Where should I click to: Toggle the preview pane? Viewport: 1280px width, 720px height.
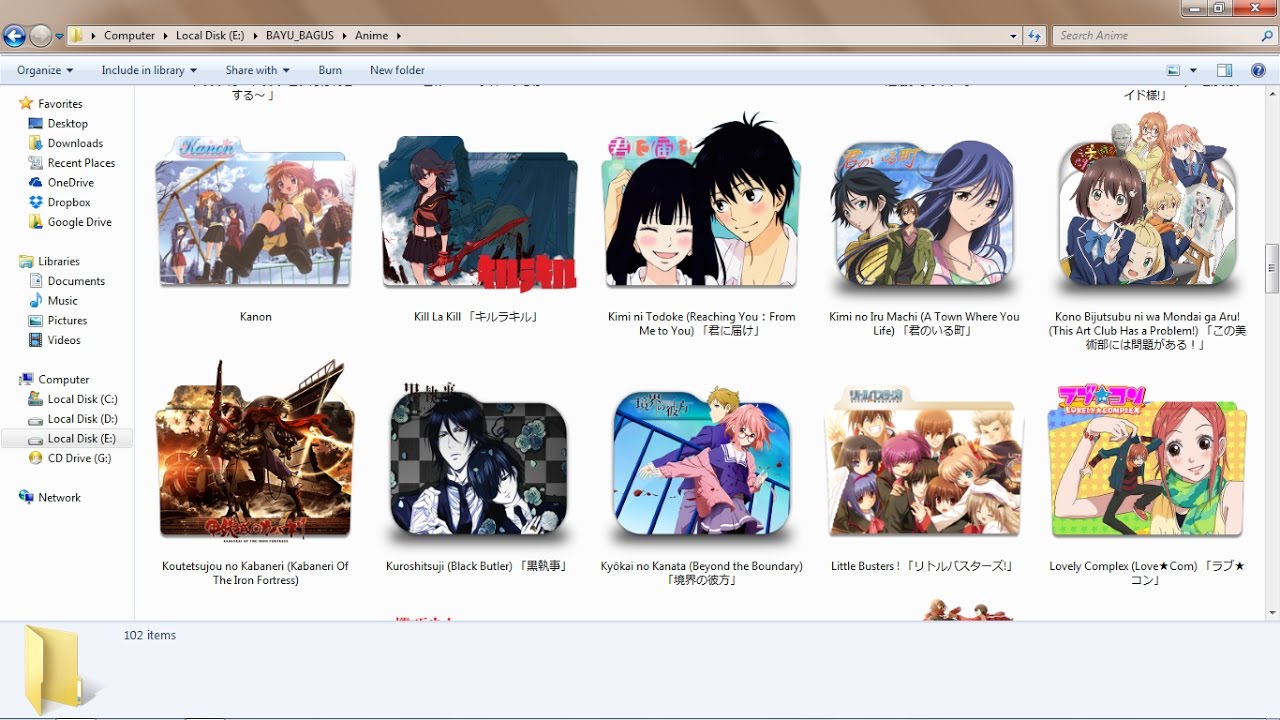click(1224, 70)
